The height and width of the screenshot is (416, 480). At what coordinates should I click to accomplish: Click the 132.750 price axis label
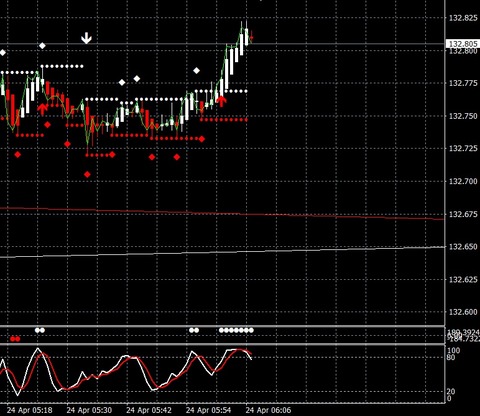pyautogui.click(x=463, y=116)
